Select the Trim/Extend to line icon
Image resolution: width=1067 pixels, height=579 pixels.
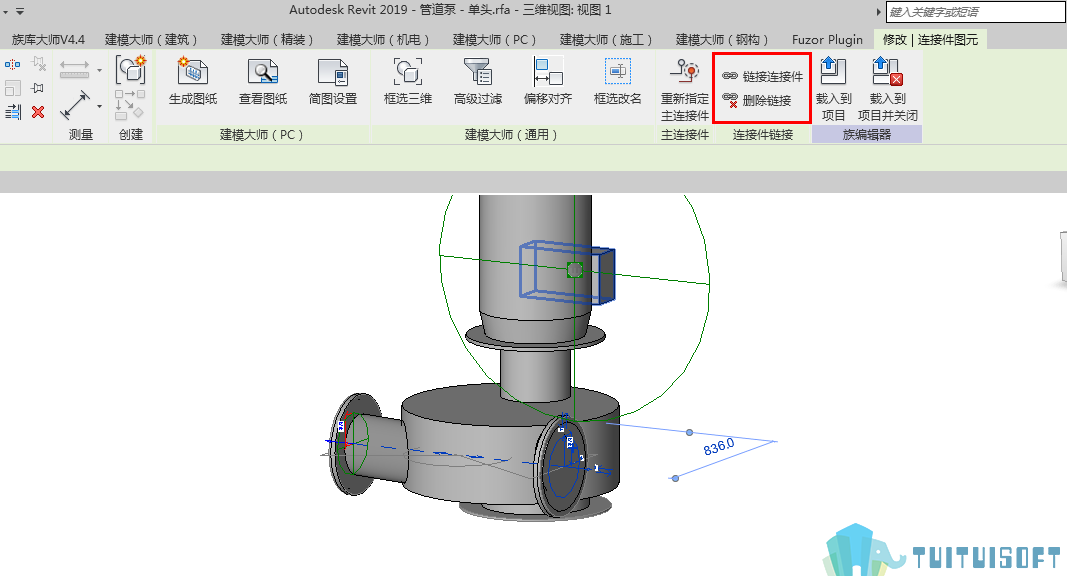pyautogui.click(x=12, y=112)
